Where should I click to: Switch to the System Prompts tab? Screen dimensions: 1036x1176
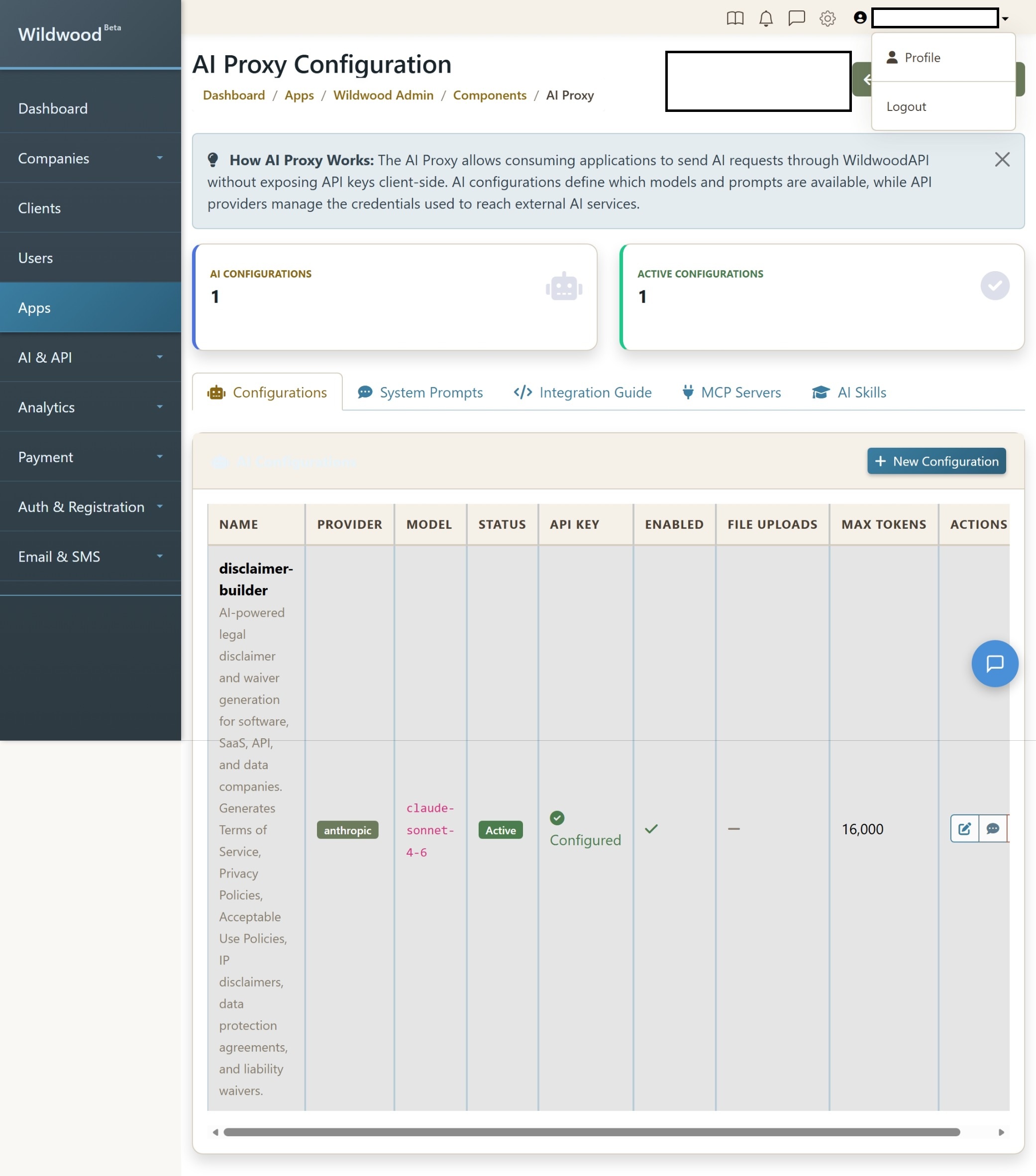420,392
